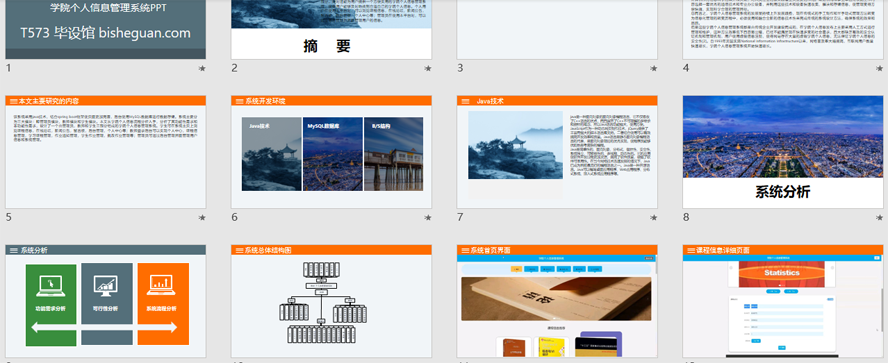Image resolution: width=888 pixels, height=363 pixels.
Task: Click the transition star under slide 5
Action: pos(202,217)
